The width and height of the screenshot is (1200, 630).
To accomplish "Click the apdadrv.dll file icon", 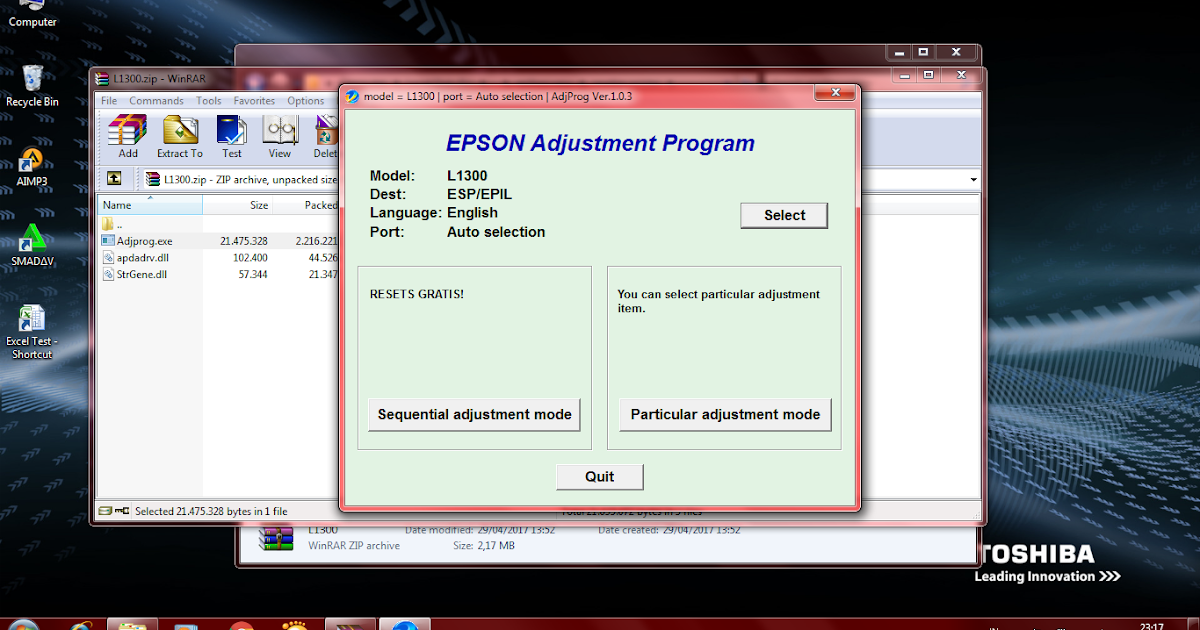I will pyautogui.click(x=109, y=257).
